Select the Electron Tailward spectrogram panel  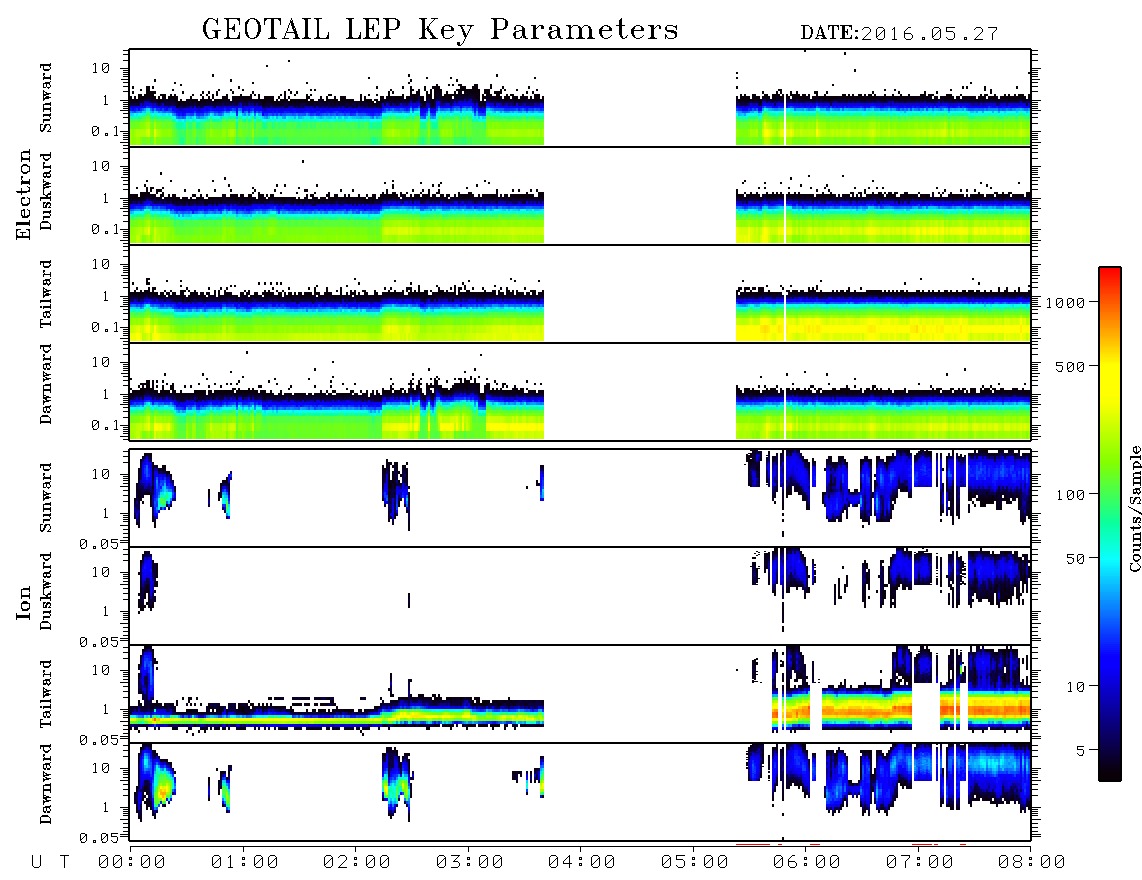point(580,294)
